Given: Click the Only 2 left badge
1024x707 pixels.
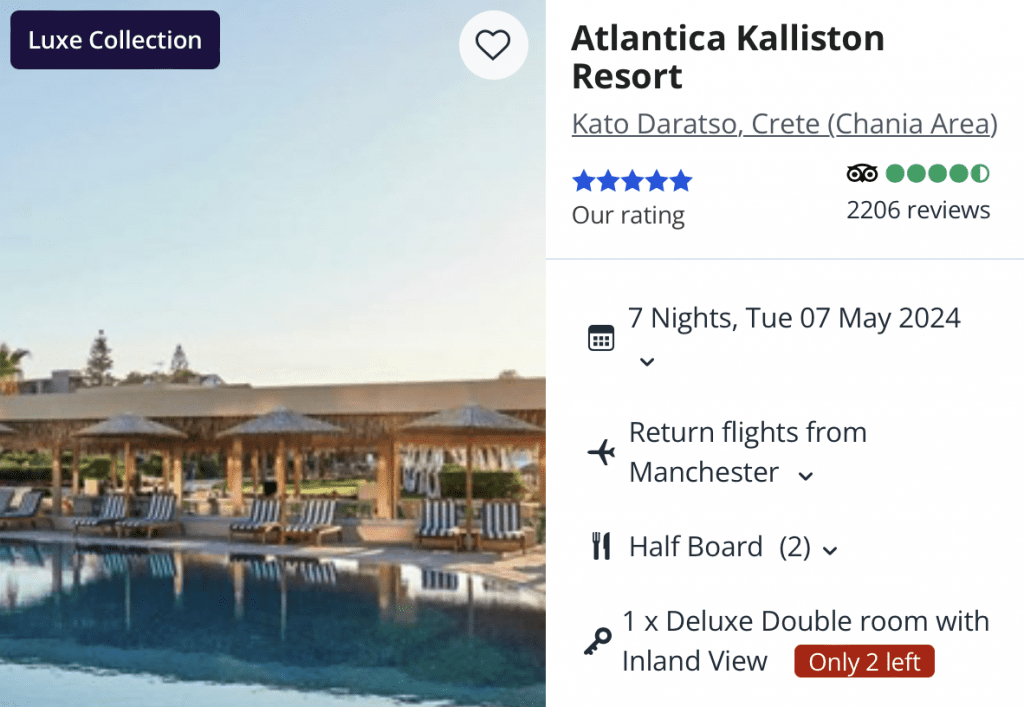Looking at the screenshot, I should point(864,662).
